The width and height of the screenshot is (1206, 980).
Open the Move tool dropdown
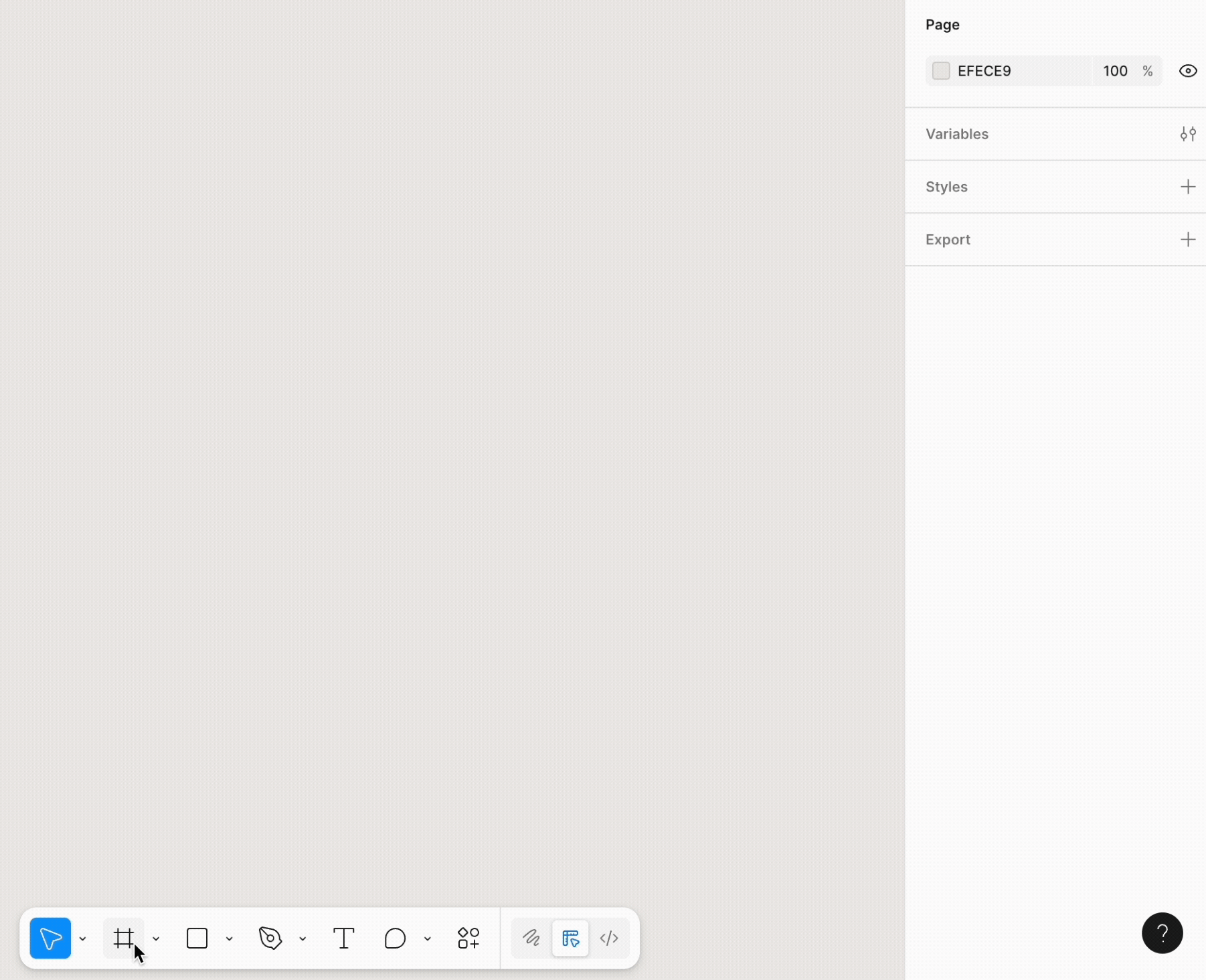tap(82, 938)
